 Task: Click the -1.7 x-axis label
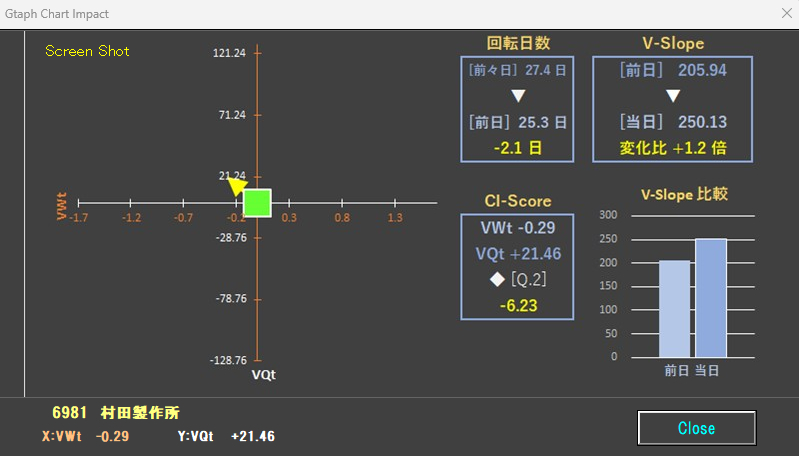(78, 218)
